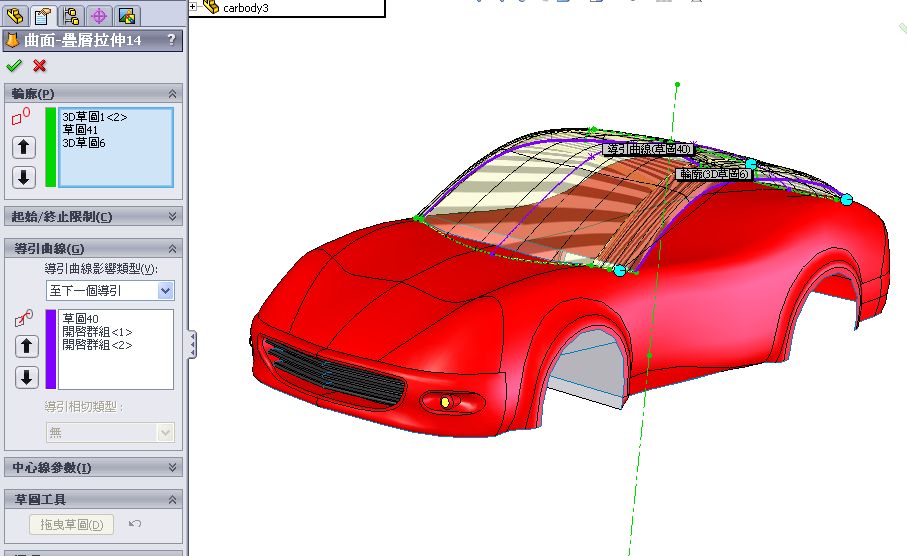Collapse the 輪廓(P) section
This screenshot has height=556, width=907.
pos(172,94)
